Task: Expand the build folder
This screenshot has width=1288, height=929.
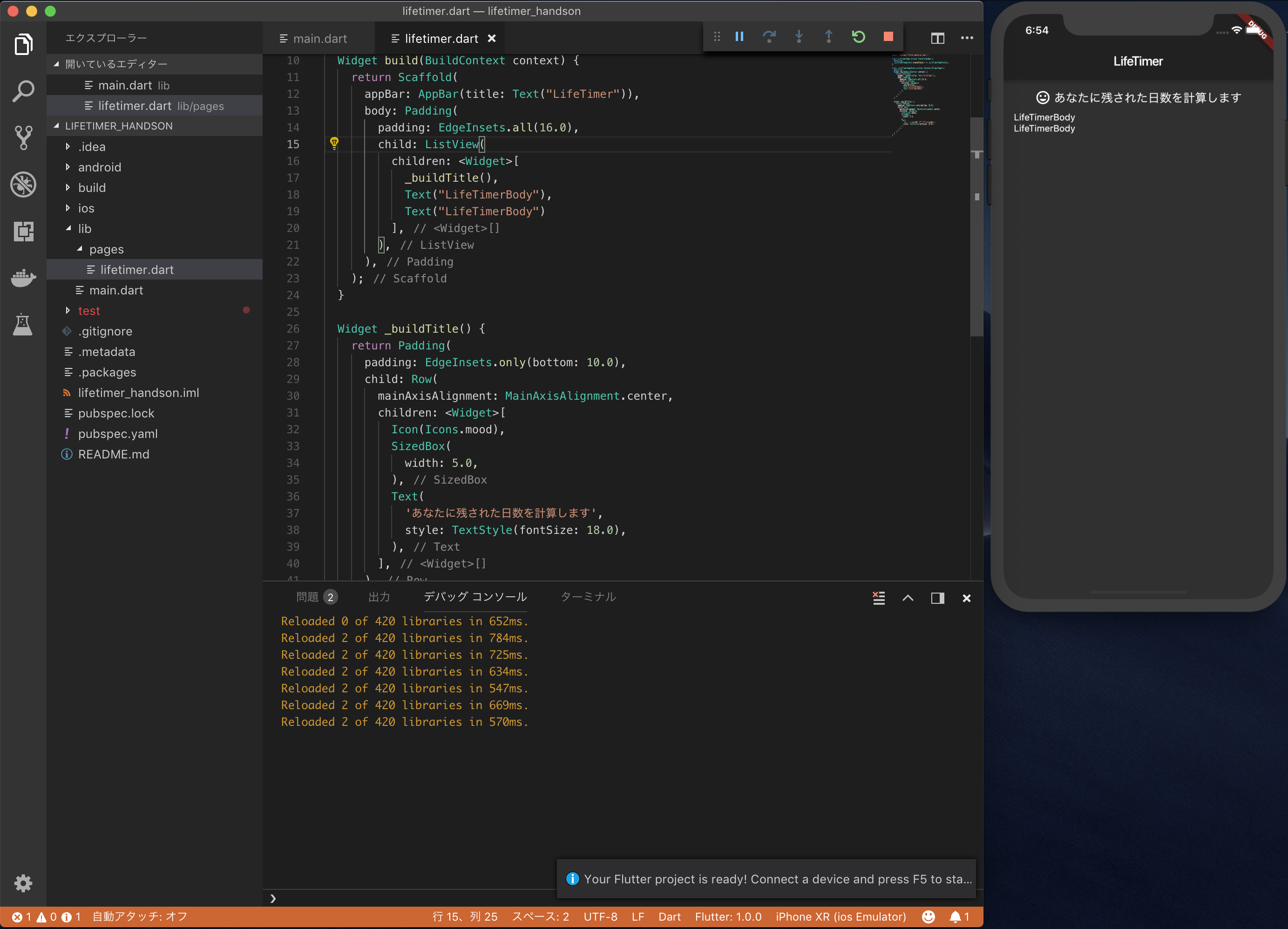Action: click(155, 187)
